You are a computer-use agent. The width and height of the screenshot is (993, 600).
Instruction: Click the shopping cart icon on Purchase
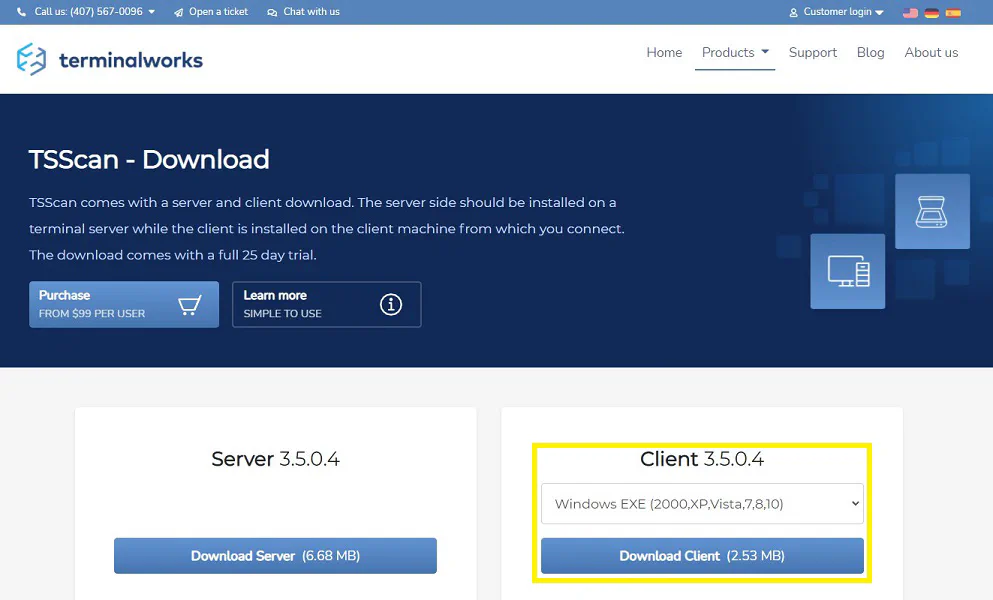pyautogui.click(x=189, y=305)
